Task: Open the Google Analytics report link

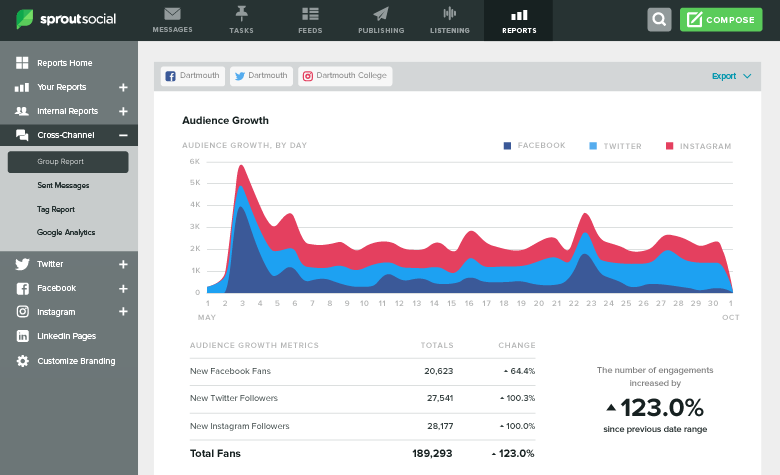Action: click(66, 232)
